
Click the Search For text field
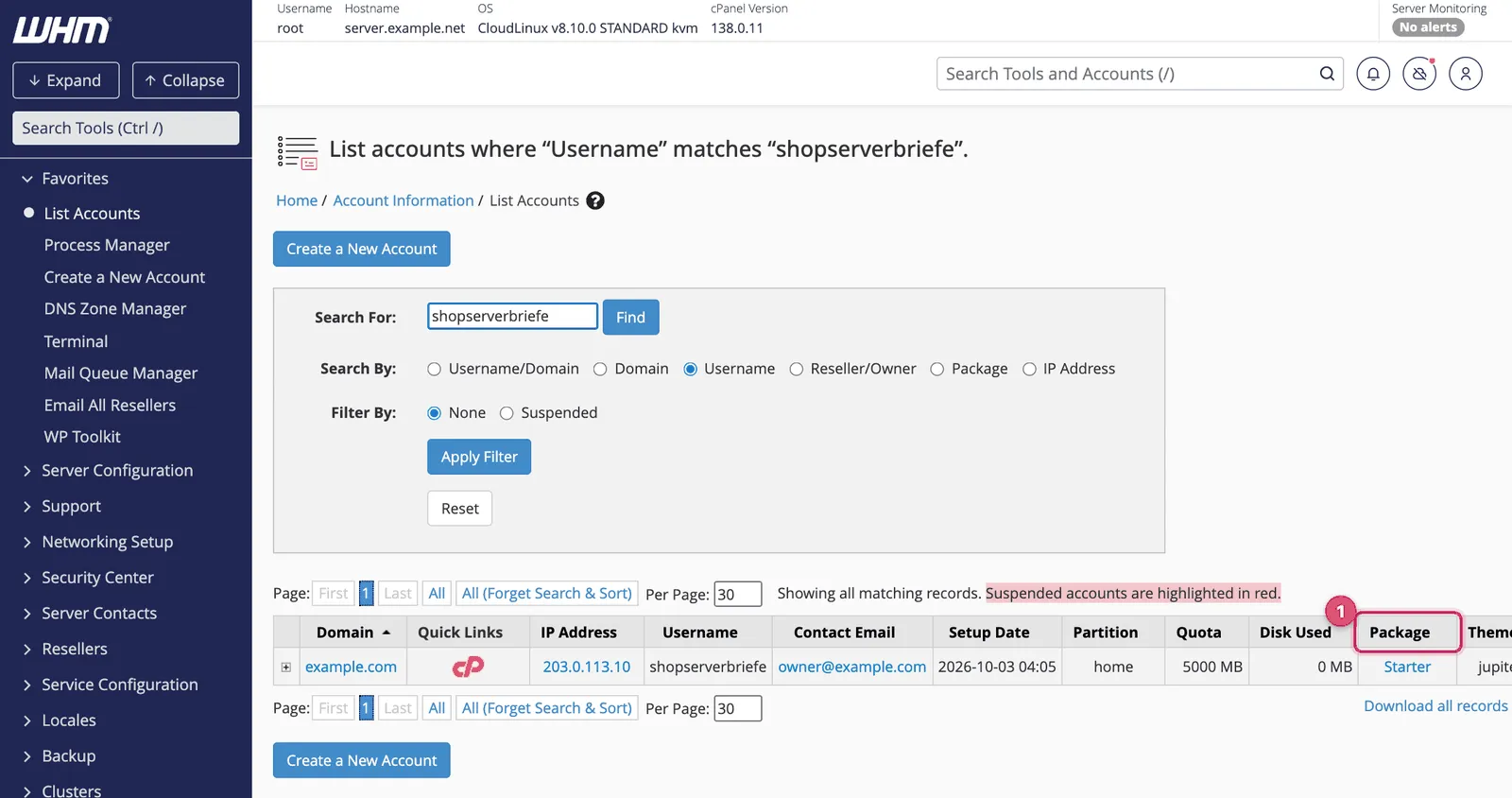(x=512, y=316)
